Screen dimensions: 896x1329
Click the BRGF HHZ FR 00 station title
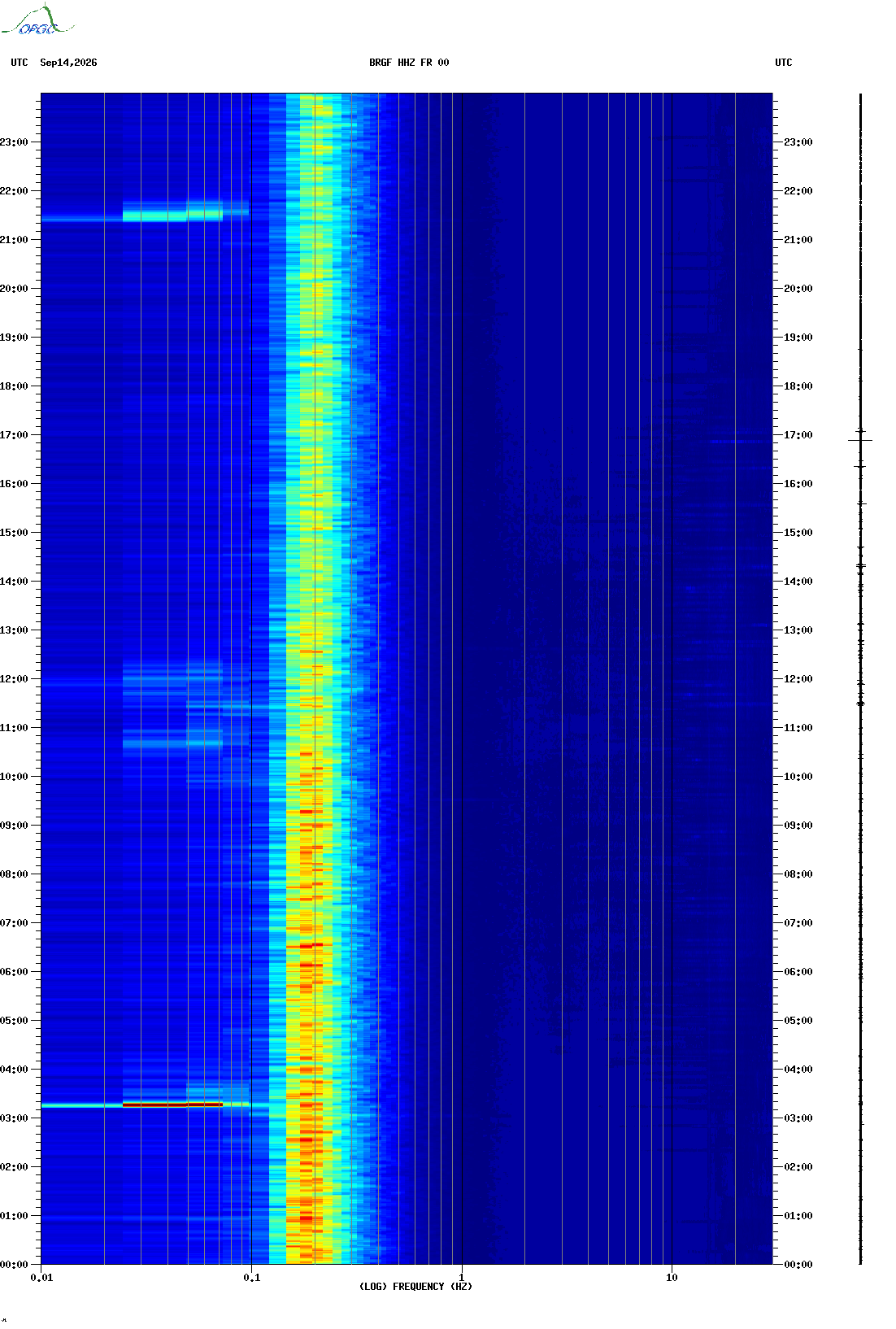click(409, 63)
